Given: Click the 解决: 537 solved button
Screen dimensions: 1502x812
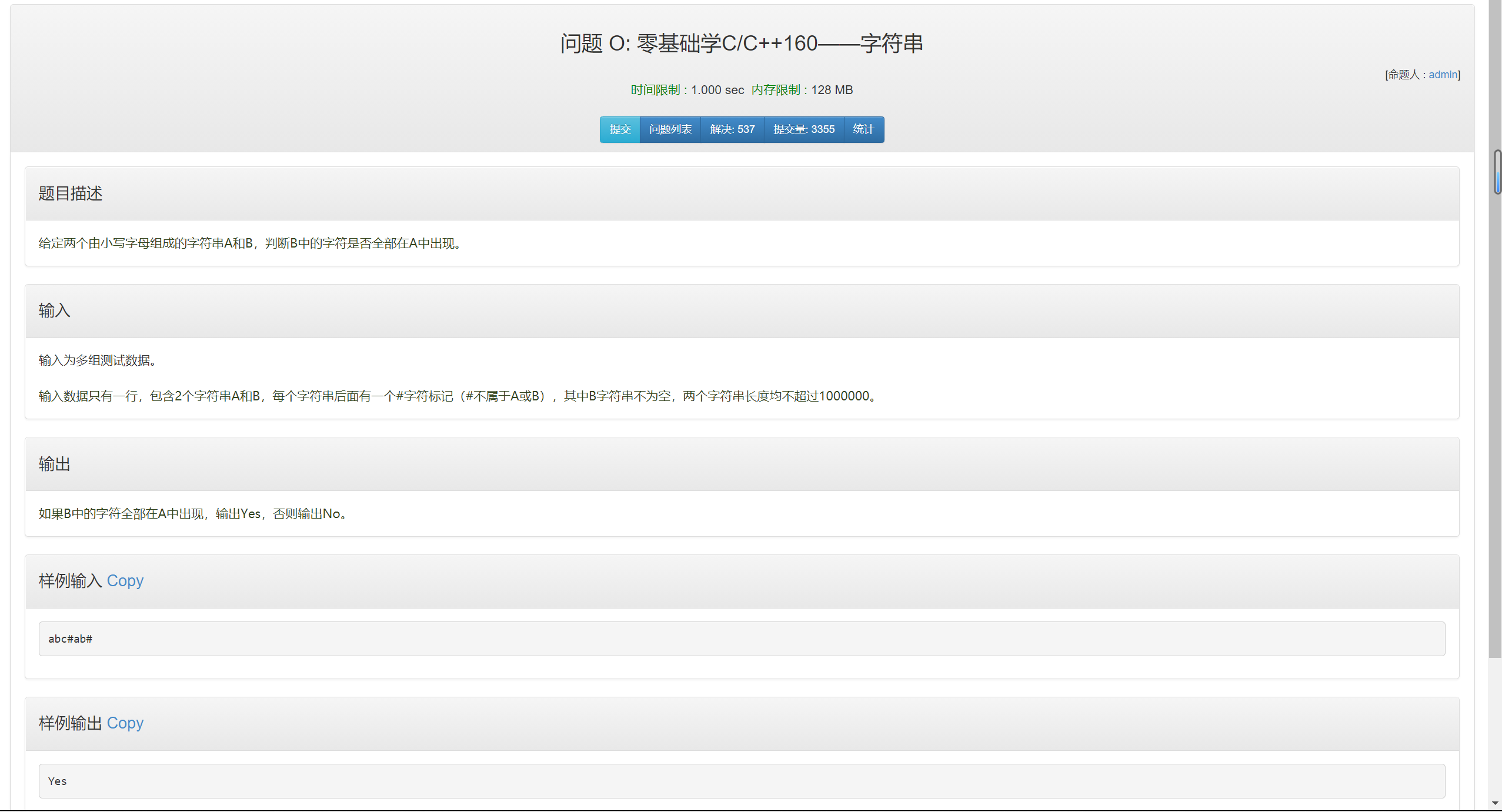Looking at the screenshot, I should (732, 129).
